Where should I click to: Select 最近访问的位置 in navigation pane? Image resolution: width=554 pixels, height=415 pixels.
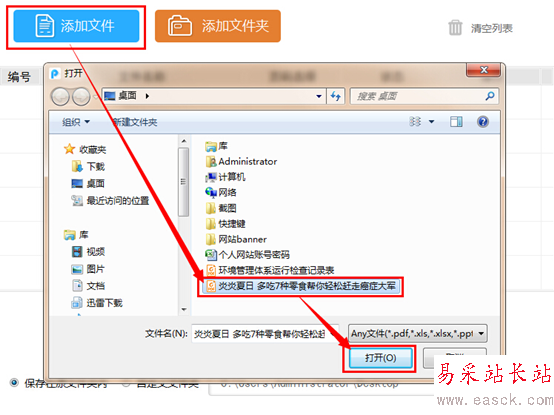coord(110,201)
